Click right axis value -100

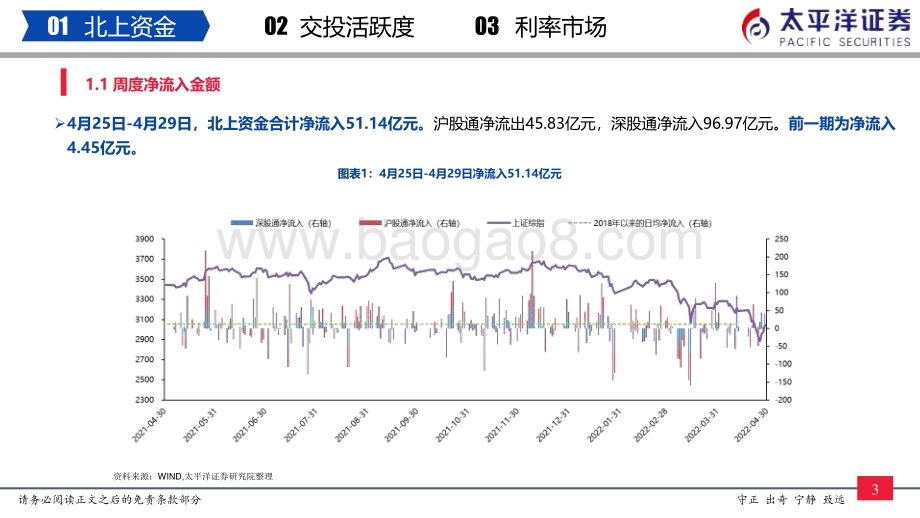[x=783, y=364]
